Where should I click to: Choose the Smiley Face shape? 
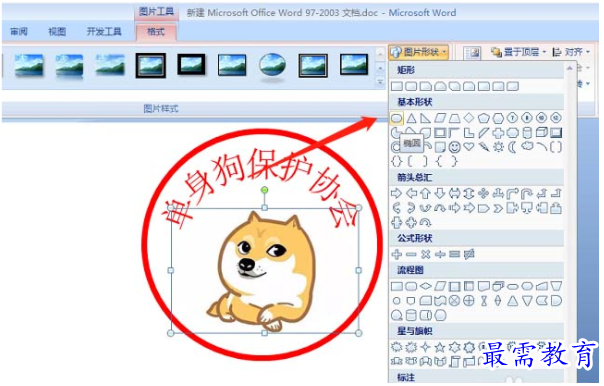[455, 147]
